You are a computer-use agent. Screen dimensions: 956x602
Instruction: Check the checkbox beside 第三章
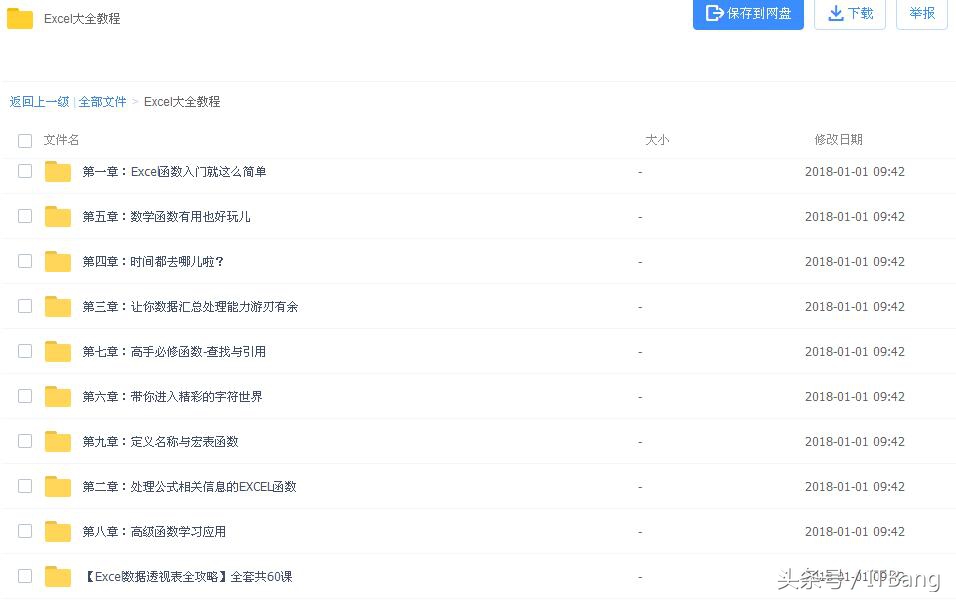coord(25,306)
